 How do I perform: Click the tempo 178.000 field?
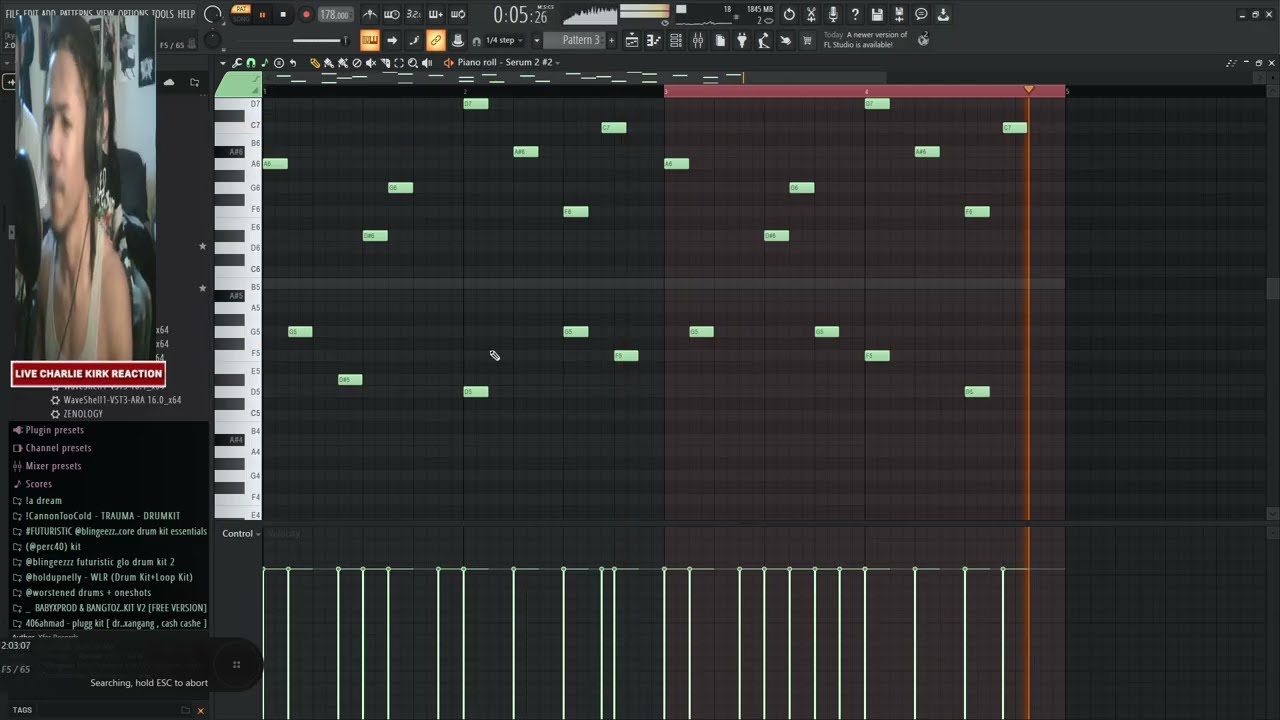click(334, 14)
